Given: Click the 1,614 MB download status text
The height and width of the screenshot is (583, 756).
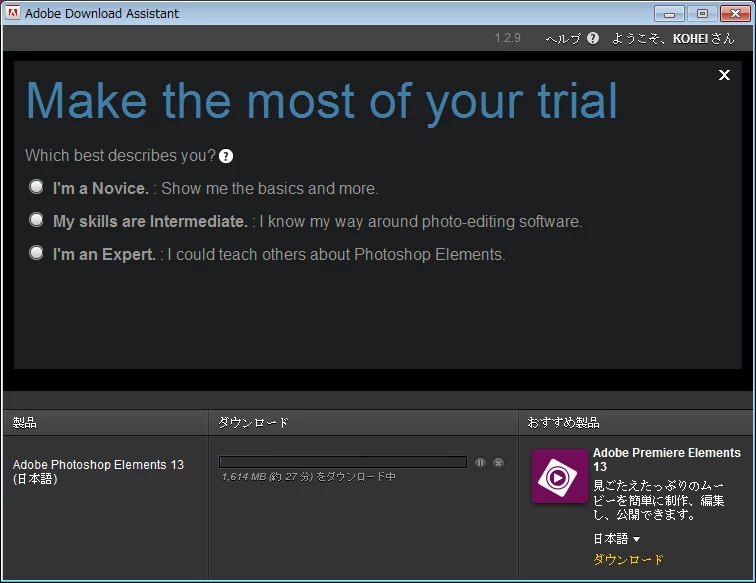Looking at the screenshot, I should (309, 477).
